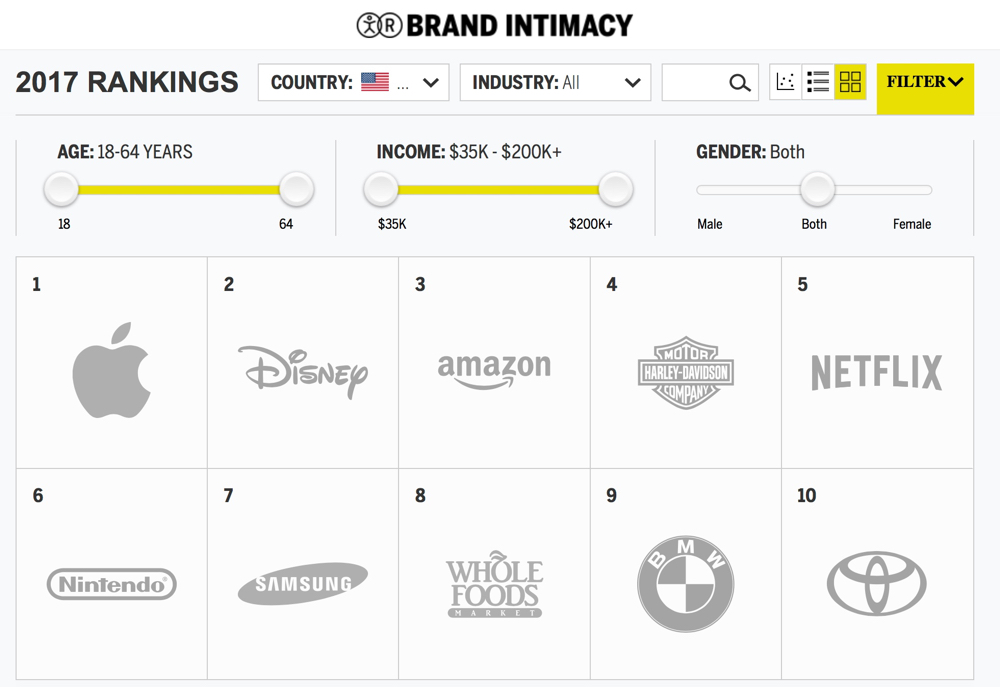Image resolution: width=1000 pixels, height=687 pixels.
Task: Open the Disney logo tile
Action: [303, 363]
